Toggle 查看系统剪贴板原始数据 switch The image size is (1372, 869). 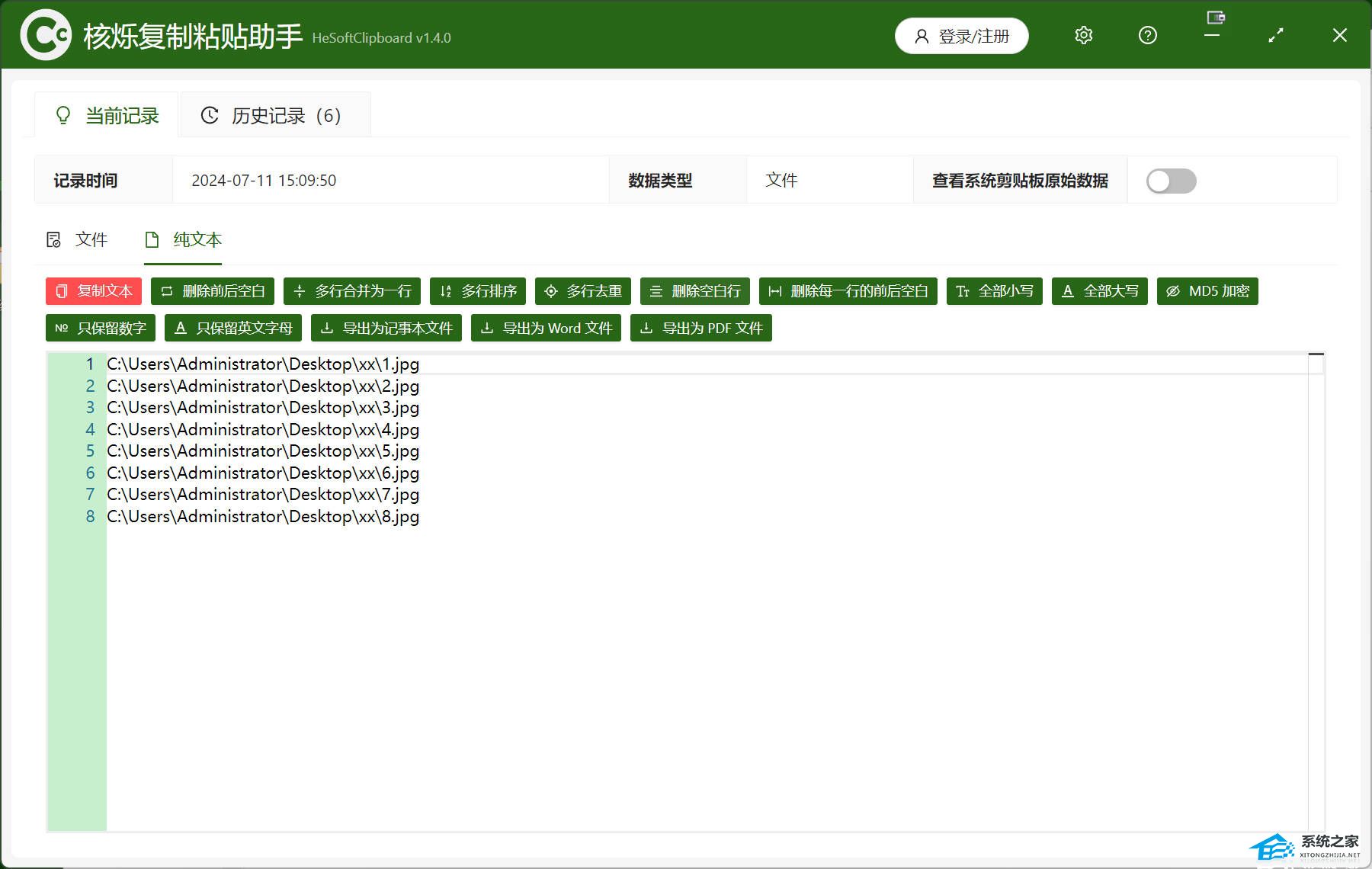[1171, 181]
